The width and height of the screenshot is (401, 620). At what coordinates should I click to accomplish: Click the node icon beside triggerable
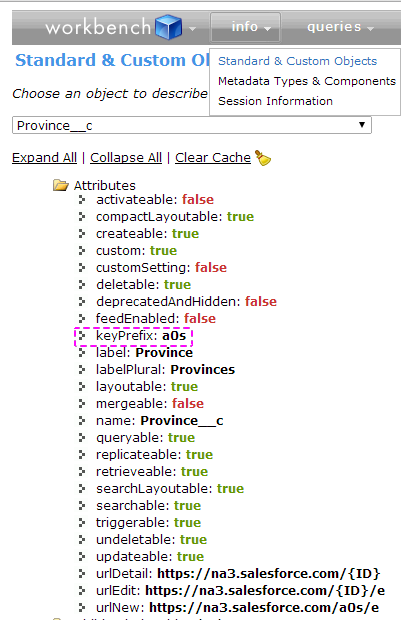tap(82, 523)
